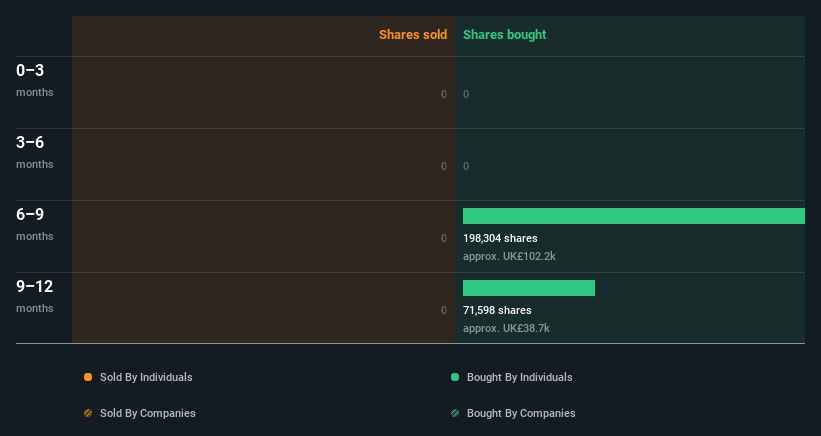Image resolution: width=821 pixels, height=436 pixels.
Task: Toggle the Bought By Individuals legend label
Action: click(519, 377)
